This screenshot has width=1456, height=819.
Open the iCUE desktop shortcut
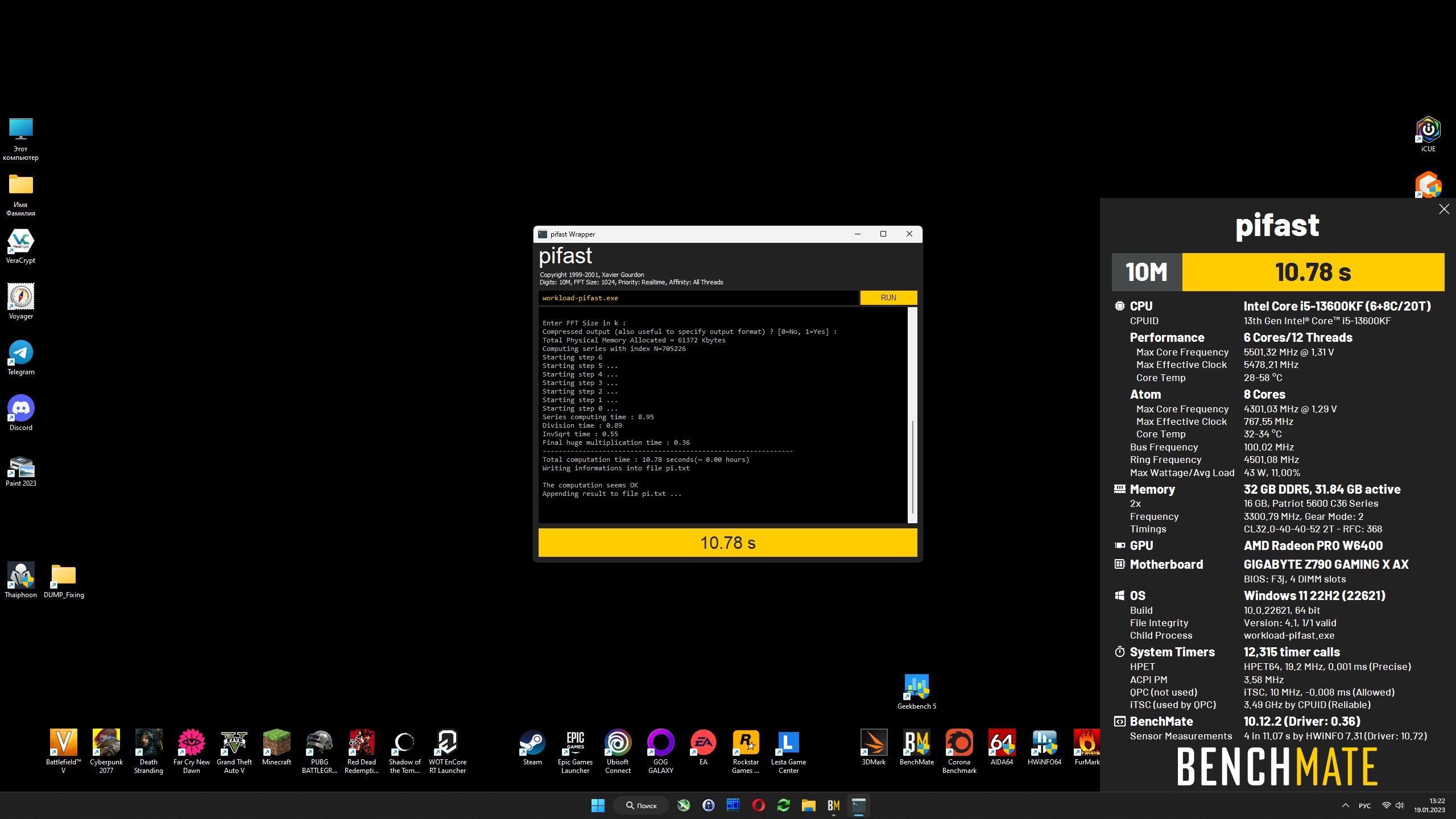[1428, 135]
